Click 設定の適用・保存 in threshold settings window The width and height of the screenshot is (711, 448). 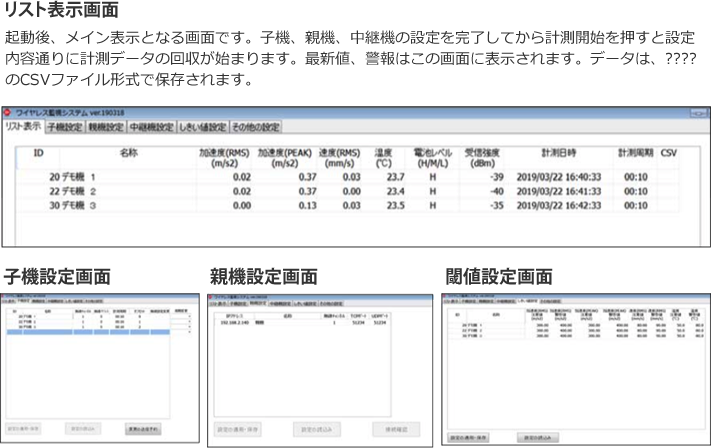468,438
